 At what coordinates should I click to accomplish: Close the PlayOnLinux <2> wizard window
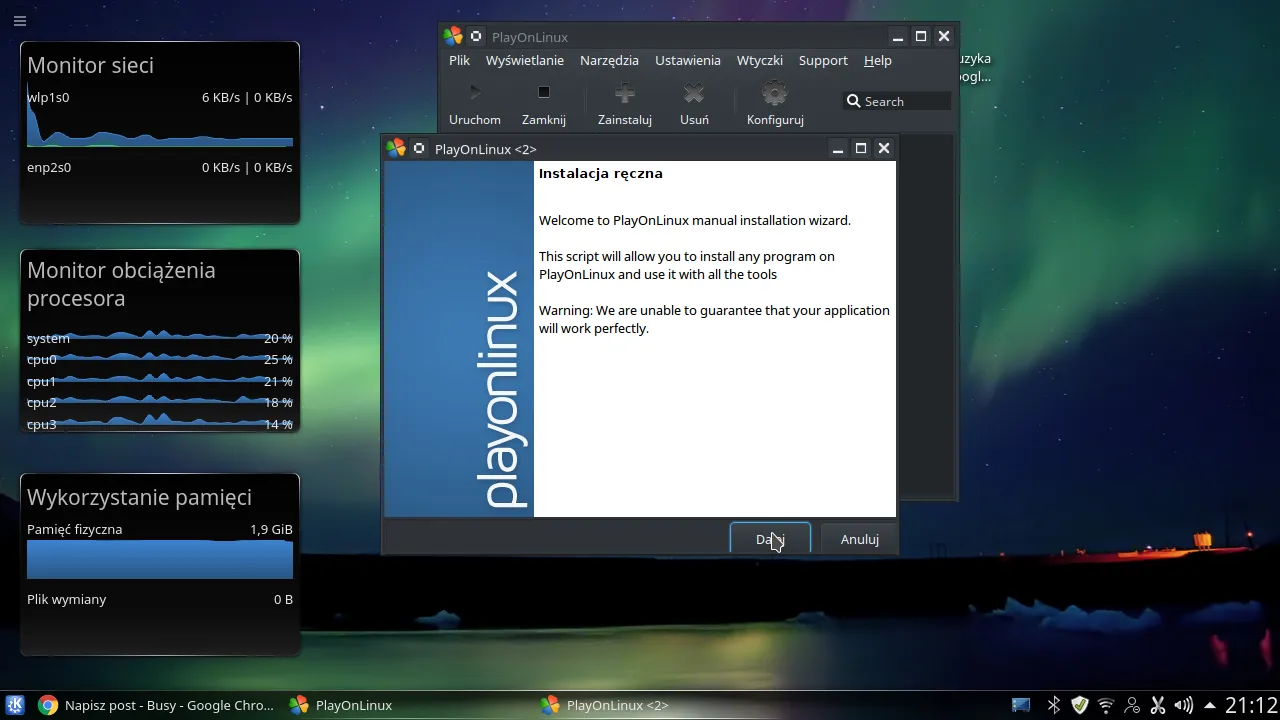884,148
